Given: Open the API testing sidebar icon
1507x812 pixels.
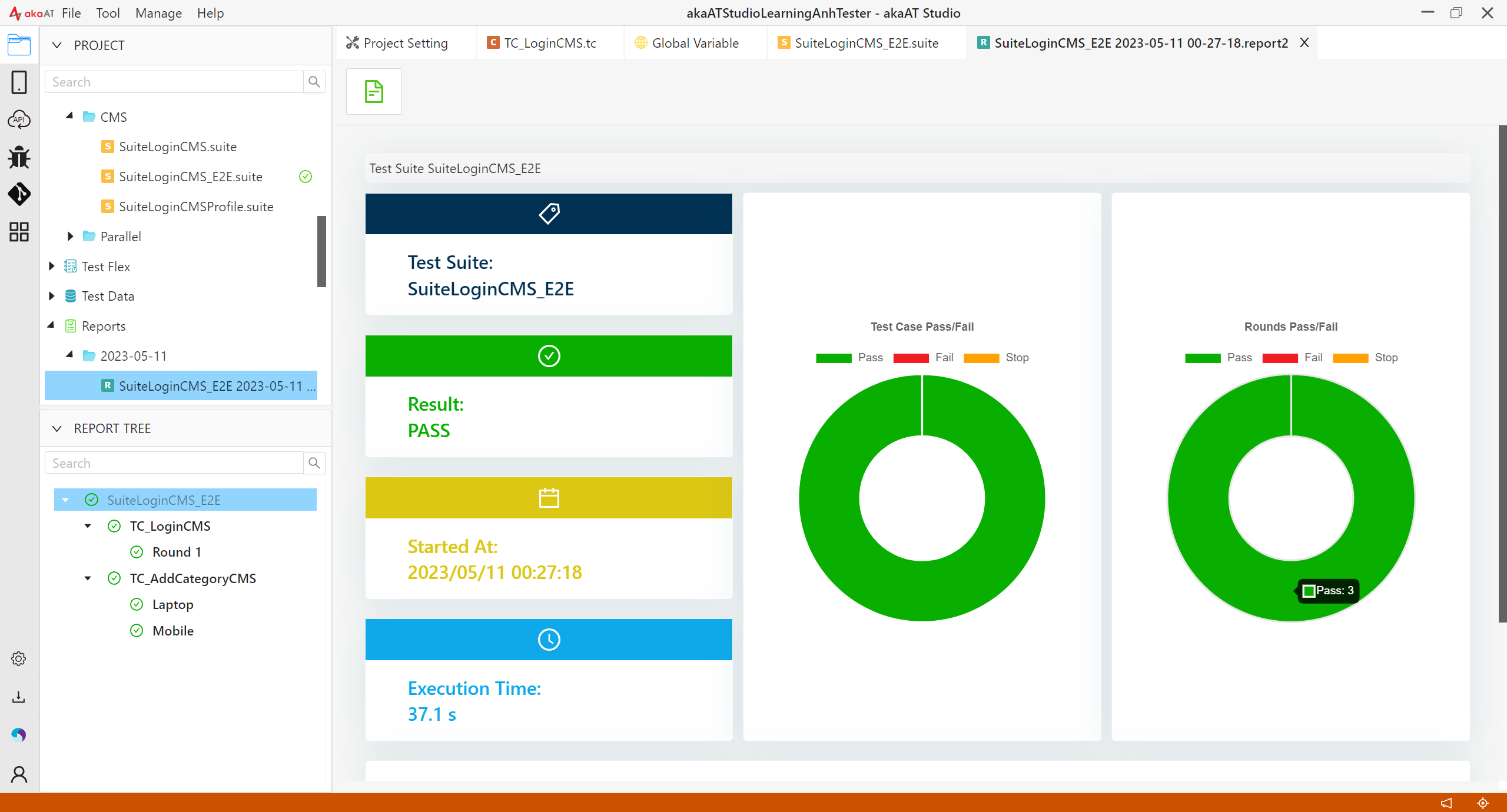Looking at the screenshot, I should click(19, 120).
